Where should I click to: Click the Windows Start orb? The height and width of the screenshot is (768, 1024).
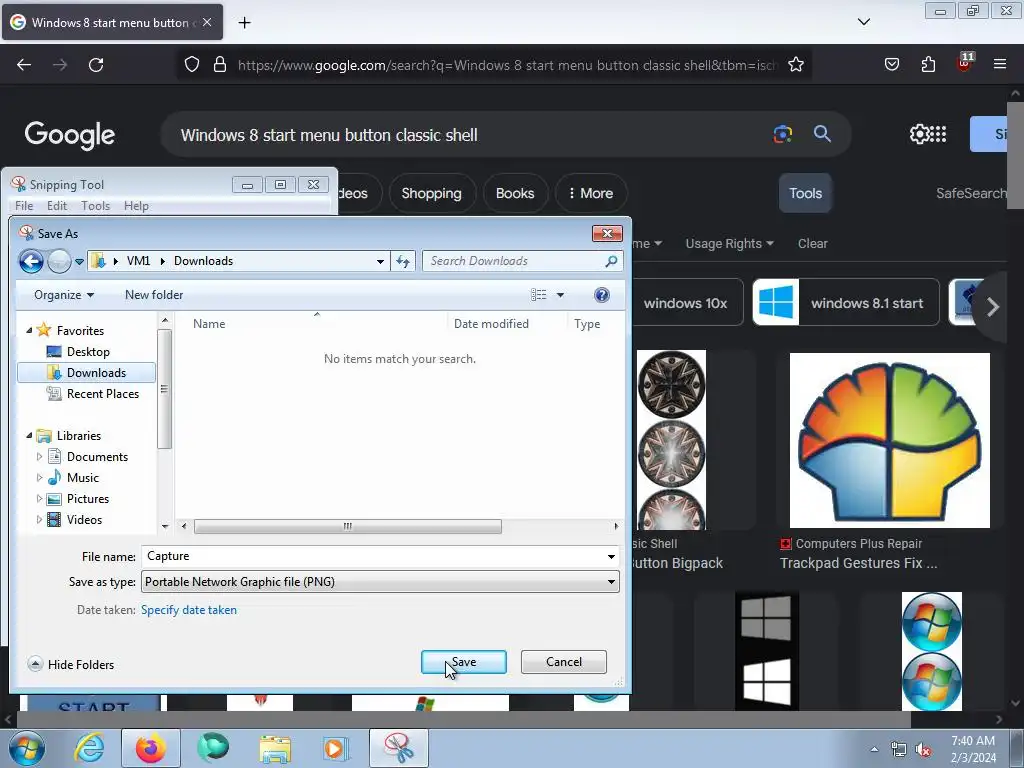26,748
